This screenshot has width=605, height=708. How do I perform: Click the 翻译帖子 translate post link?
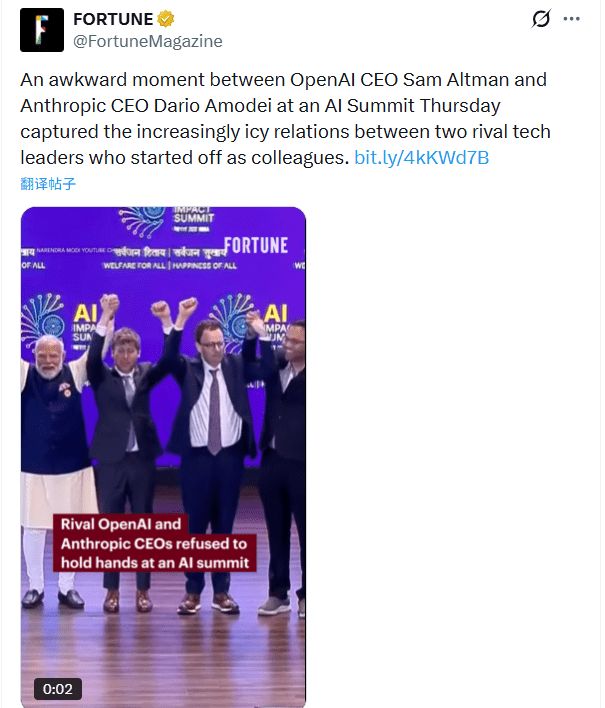click(48, 183)
